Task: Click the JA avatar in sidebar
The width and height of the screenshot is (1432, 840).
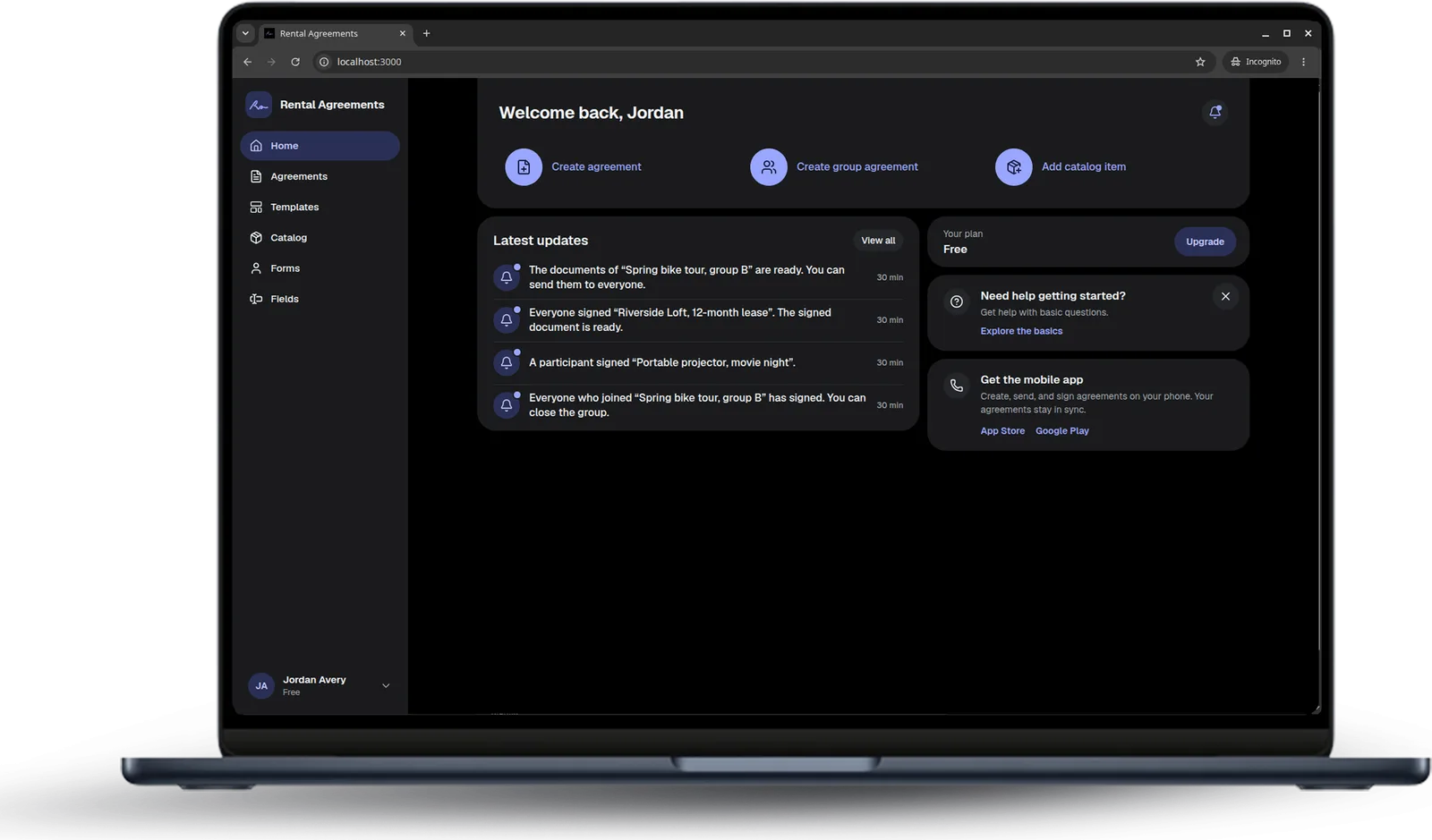Action: tap(261, 686)
